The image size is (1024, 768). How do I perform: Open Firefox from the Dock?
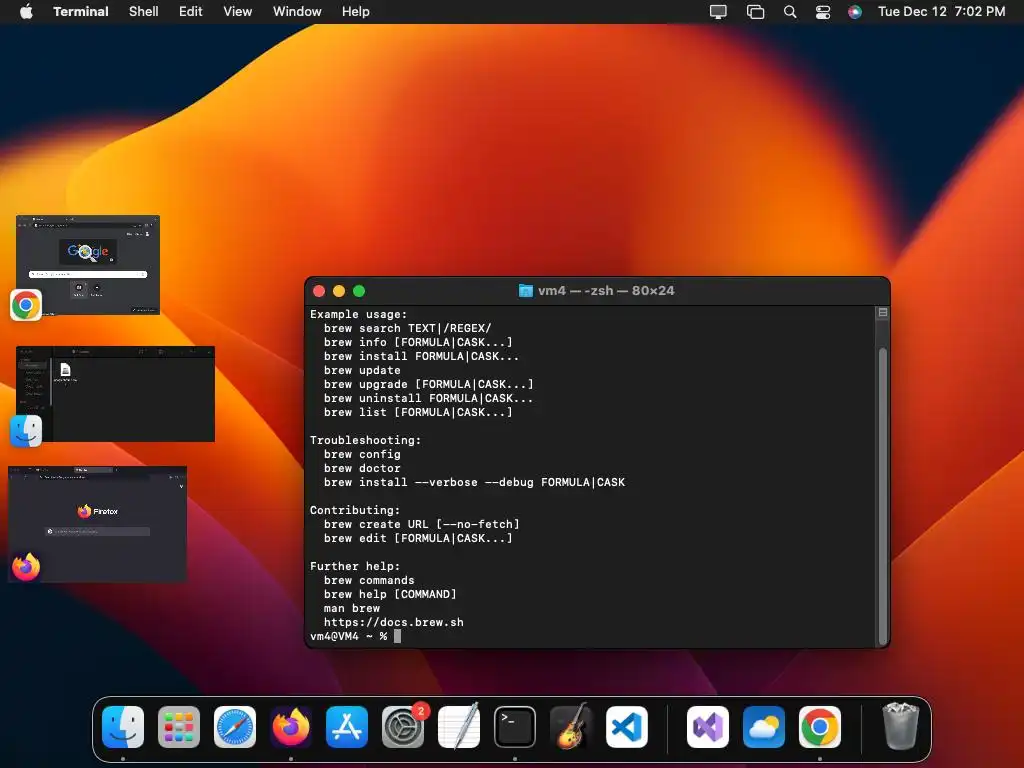point(291,727)
